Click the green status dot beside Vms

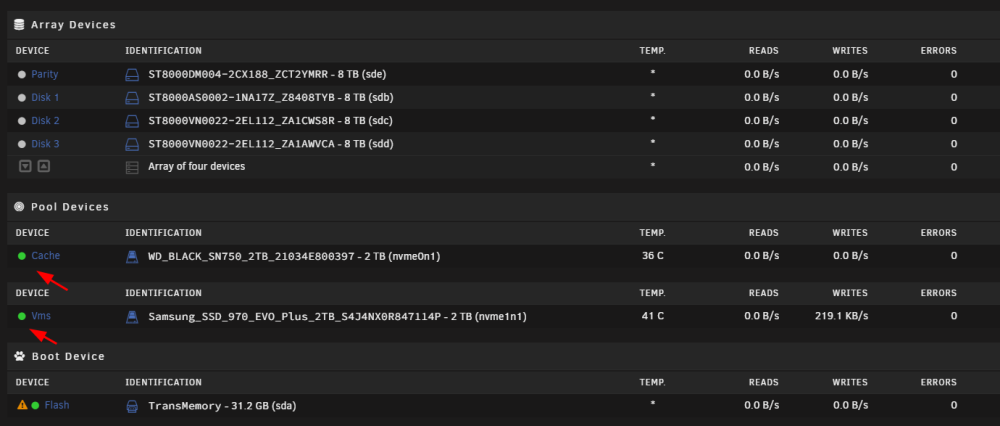tap(22, 316)
